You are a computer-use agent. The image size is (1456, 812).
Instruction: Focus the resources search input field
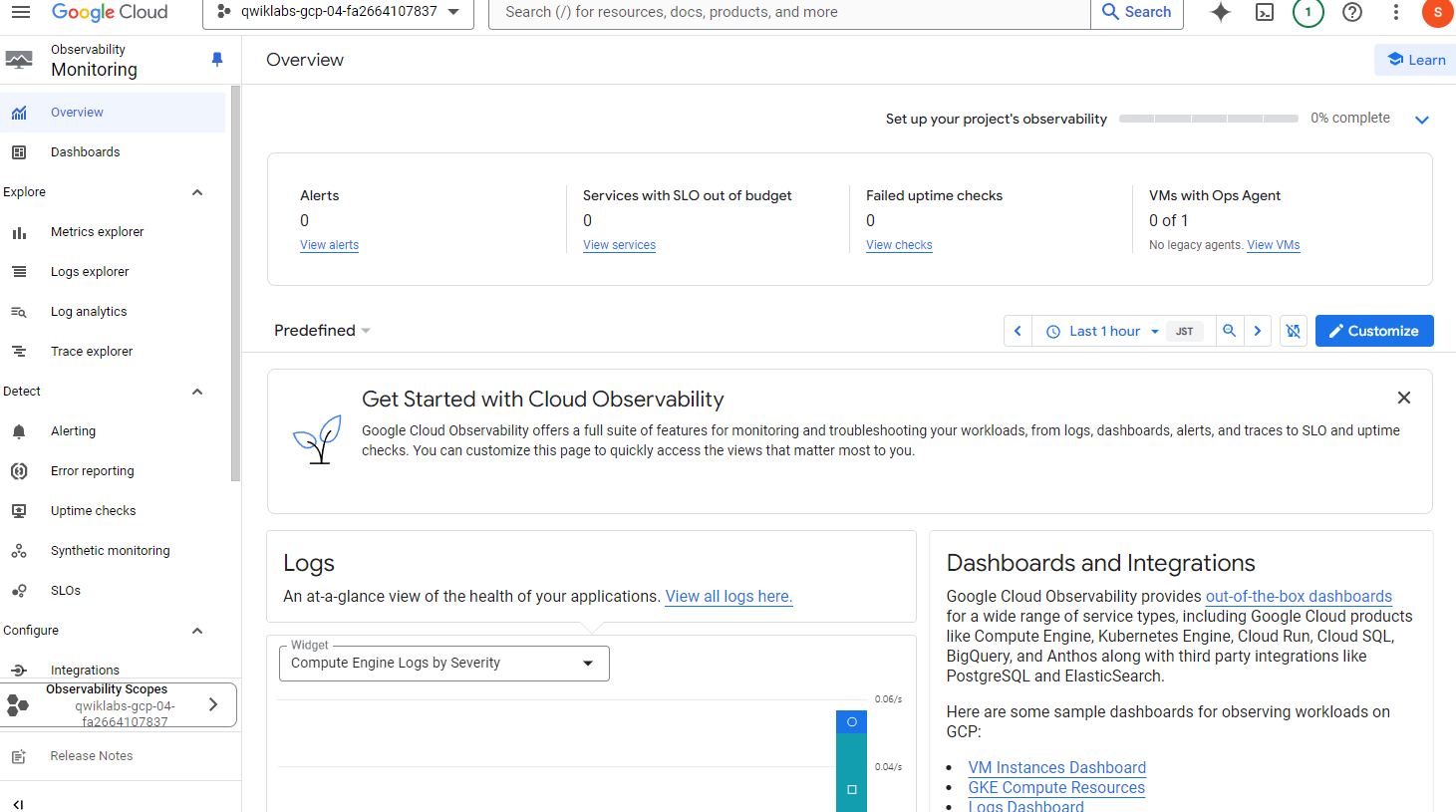click(789, 12)
